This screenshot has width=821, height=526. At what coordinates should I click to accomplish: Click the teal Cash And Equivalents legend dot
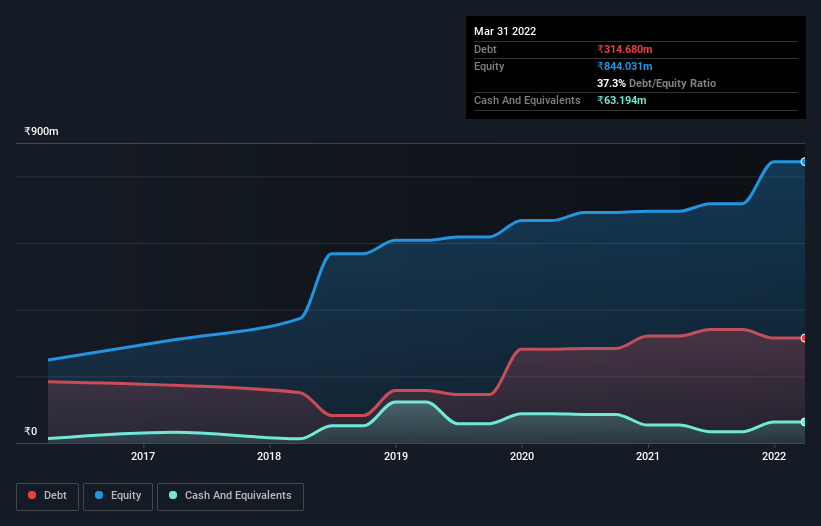pyautogui.click(x=173, y=495)
